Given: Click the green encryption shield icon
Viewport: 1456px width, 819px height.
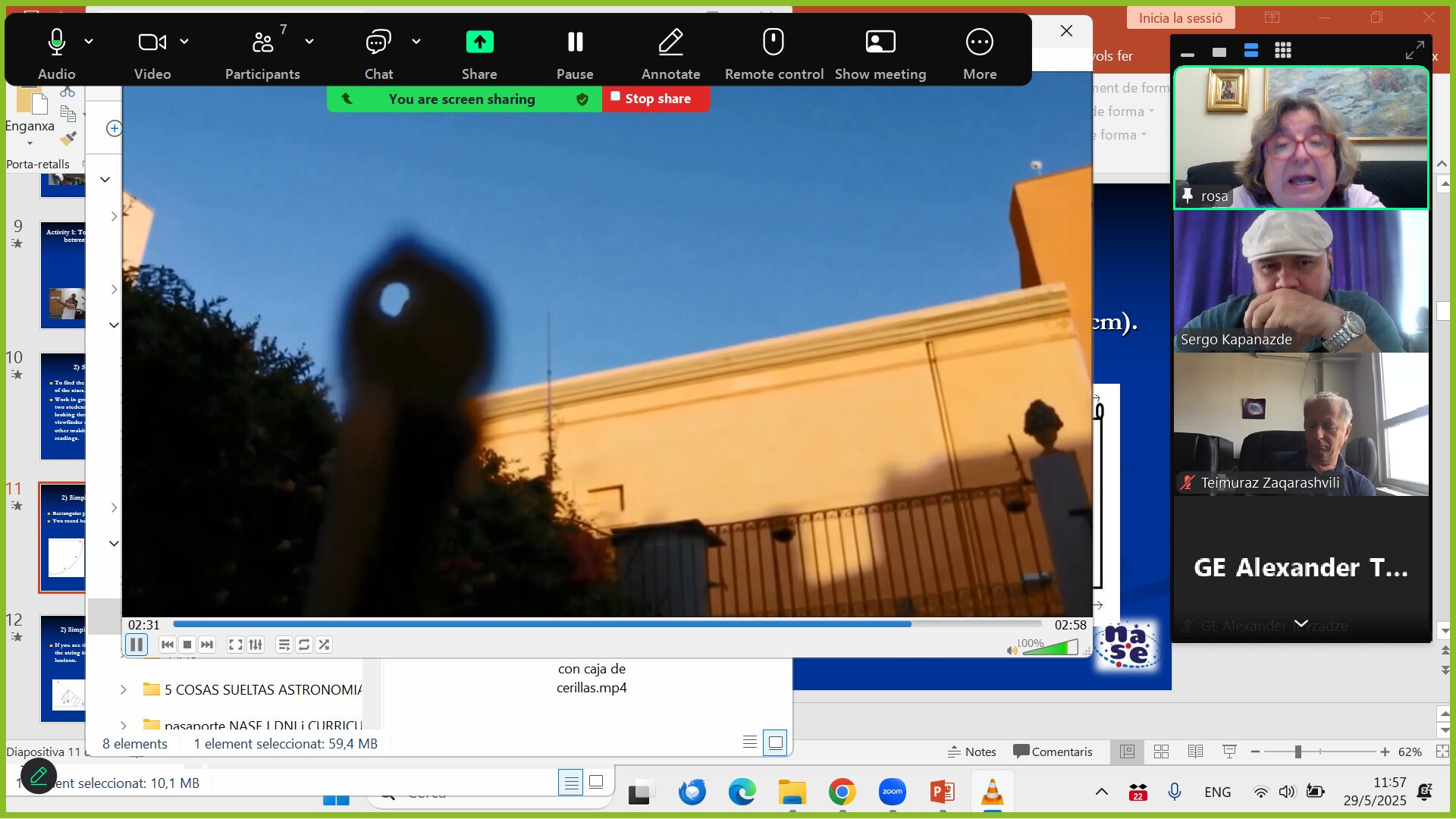Looking at the screenshot, I should coord(582,99).
